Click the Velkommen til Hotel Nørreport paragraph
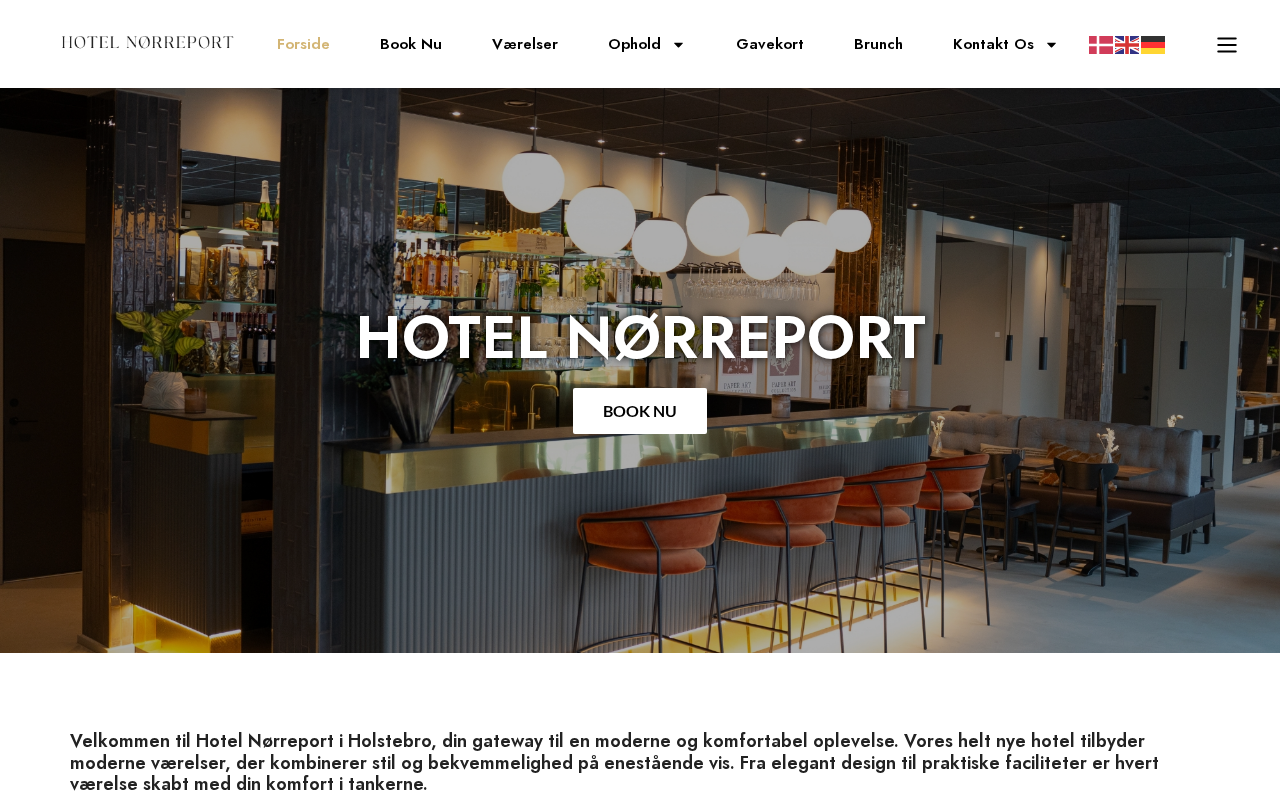Image resolution: width=1280 pixels, height=800 pixels. pyautogui.click(x=615, y=762)
